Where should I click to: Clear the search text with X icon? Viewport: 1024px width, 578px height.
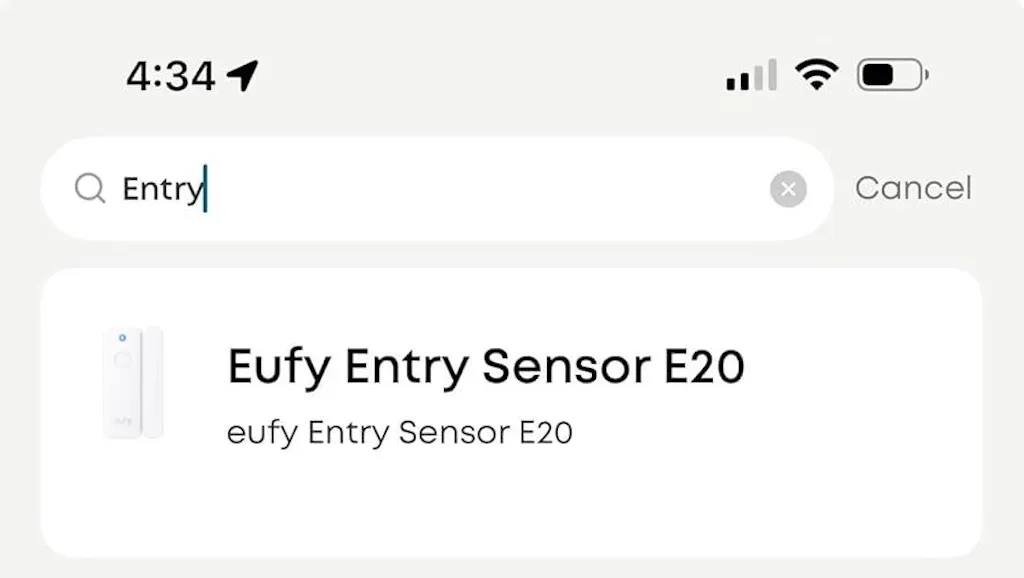point(788,188)
